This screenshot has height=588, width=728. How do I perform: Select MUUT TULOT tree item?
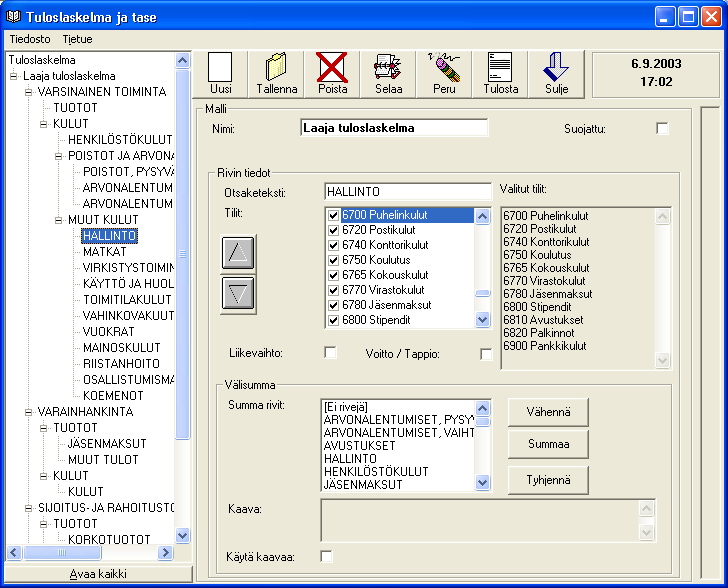(x=103, y=460)
